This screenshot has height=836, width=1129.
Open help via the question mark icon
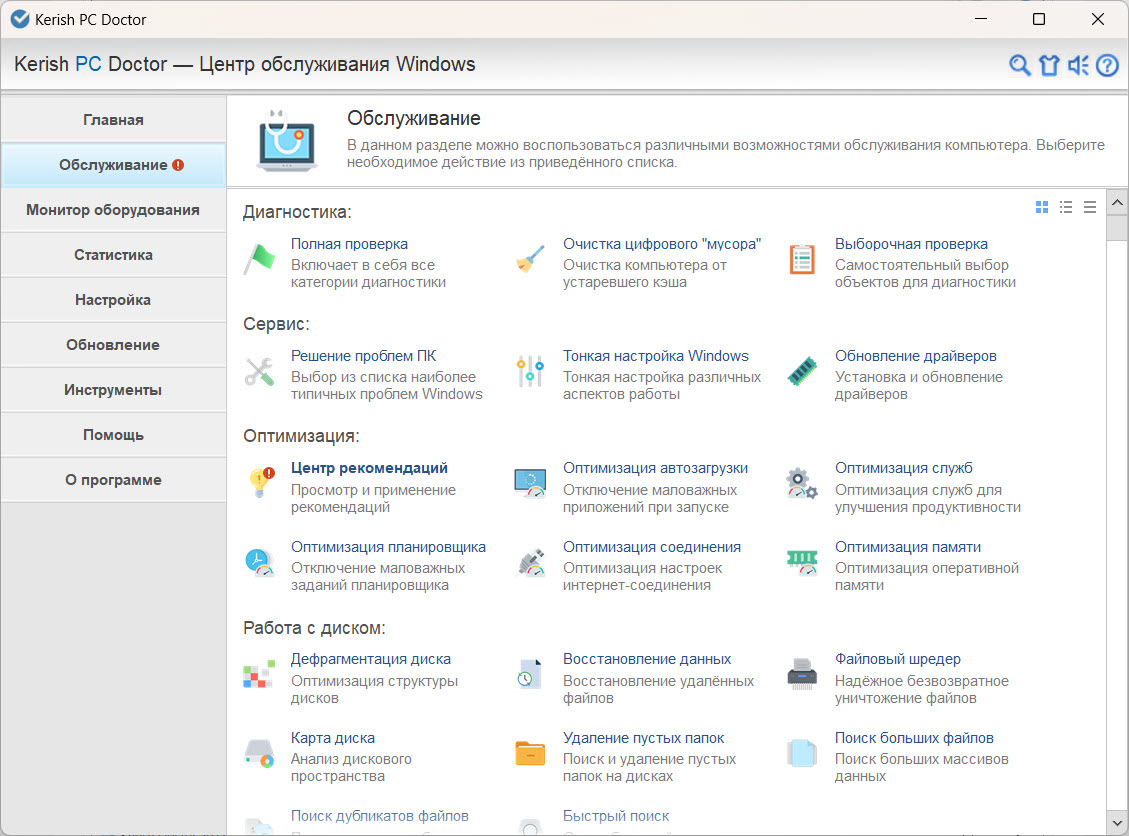(1107, 66)
